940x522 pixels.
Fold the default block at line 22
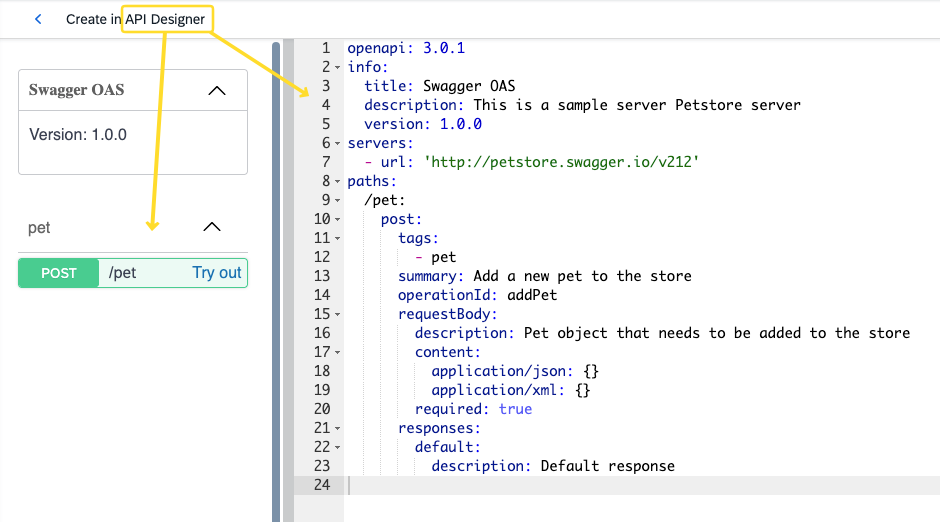338,447
